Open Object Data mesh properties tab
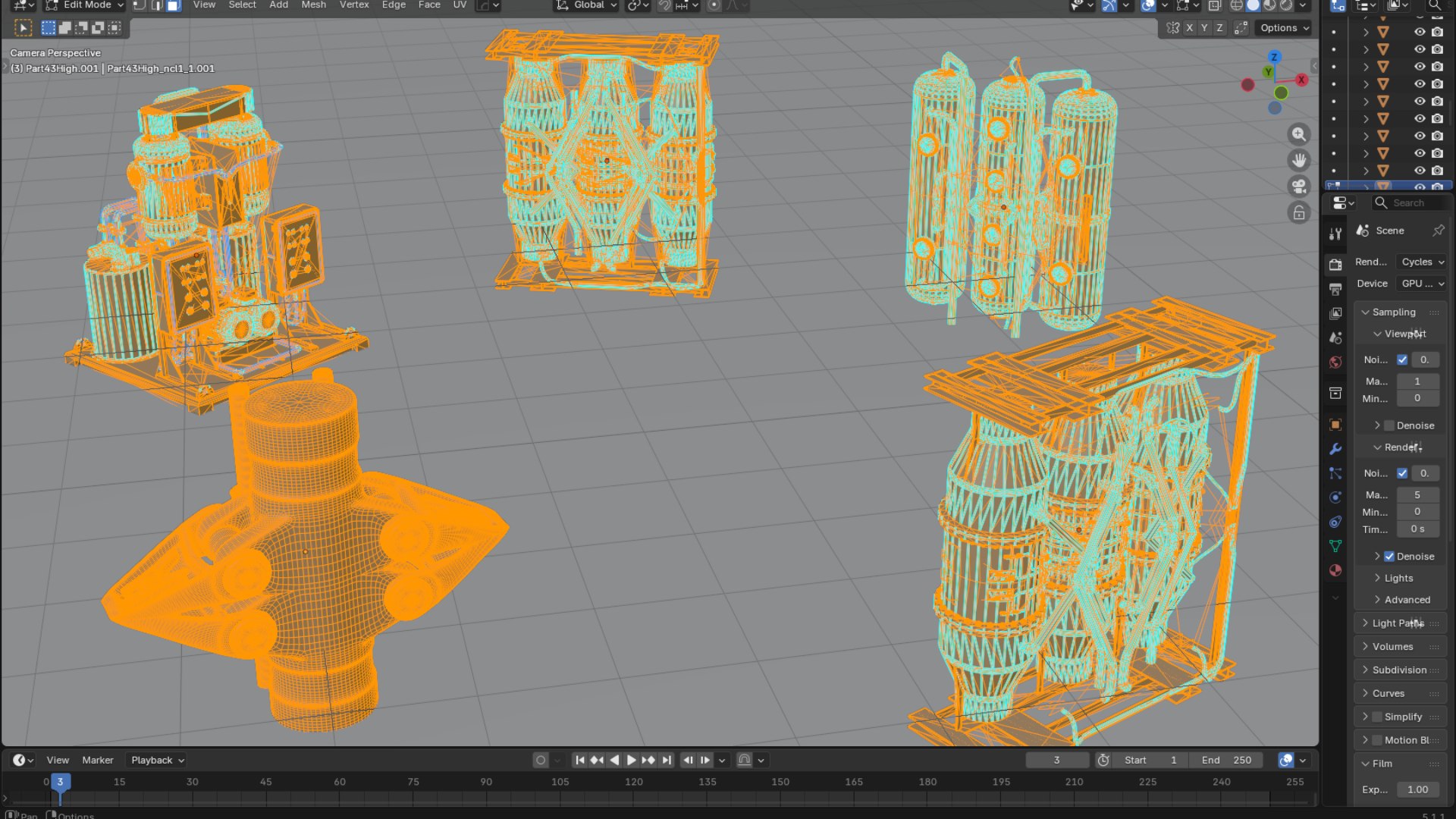Image resolution: width=1456 pixels, height=819 pixels. click(x=1335, y=546)
